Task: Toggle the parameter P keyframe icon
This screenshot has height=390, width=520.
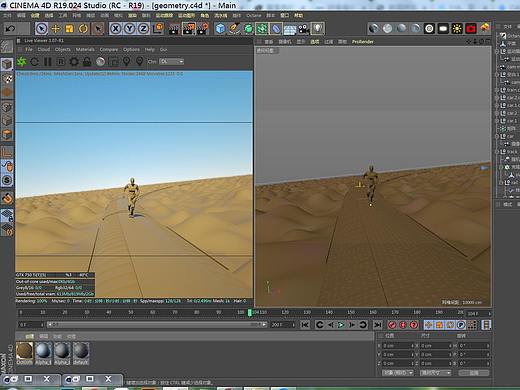Action: [461, 325]
